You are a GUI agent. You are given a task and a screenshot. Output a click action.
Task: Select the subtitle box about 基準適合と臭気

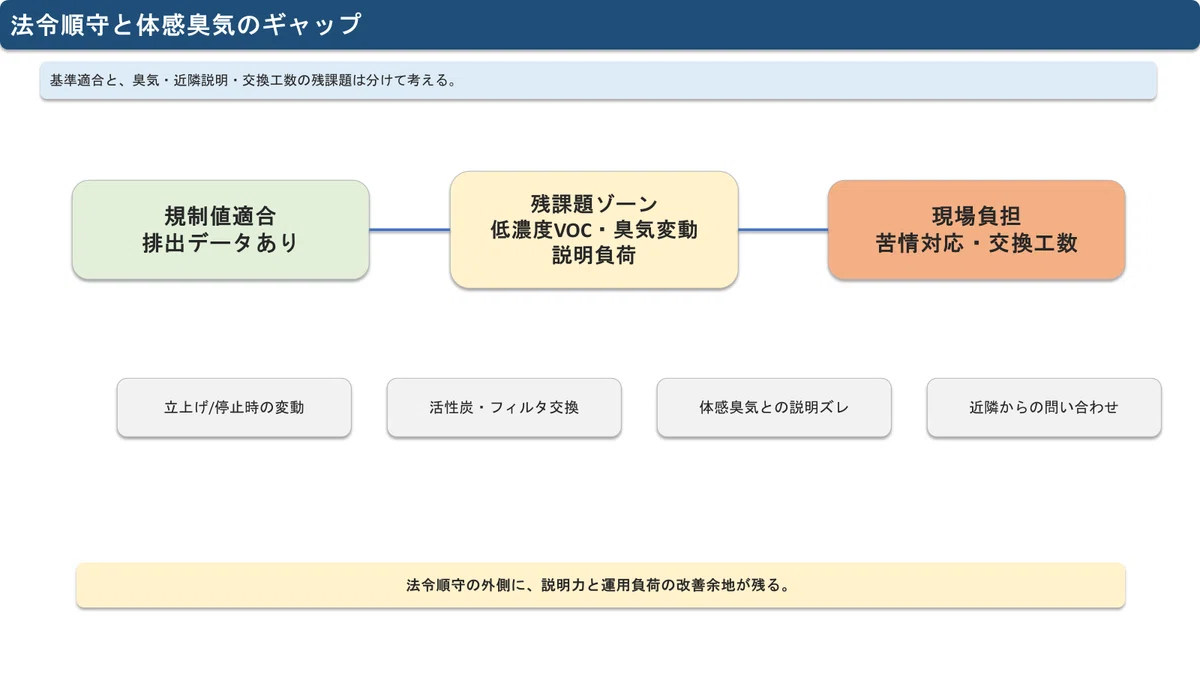(598, 81)
